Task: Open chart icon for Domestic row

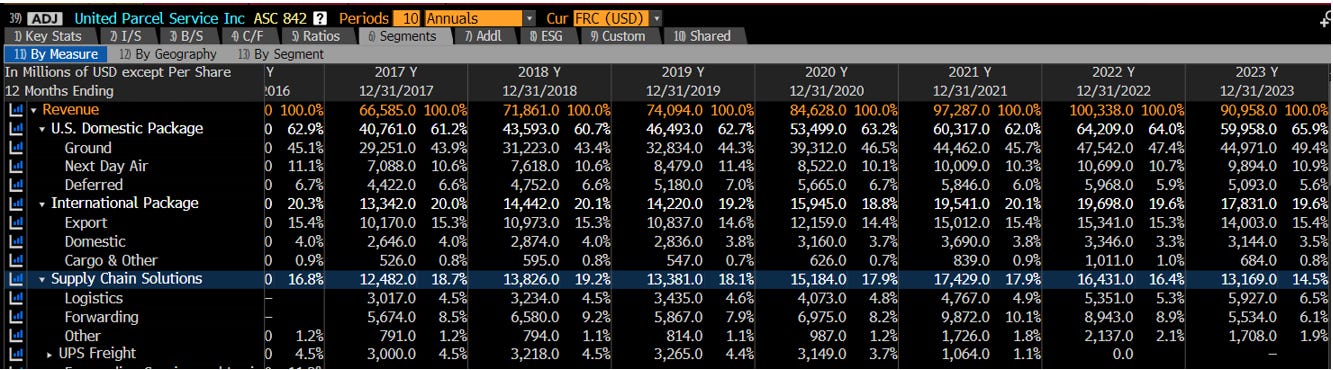Action: (x=15, y=242)
